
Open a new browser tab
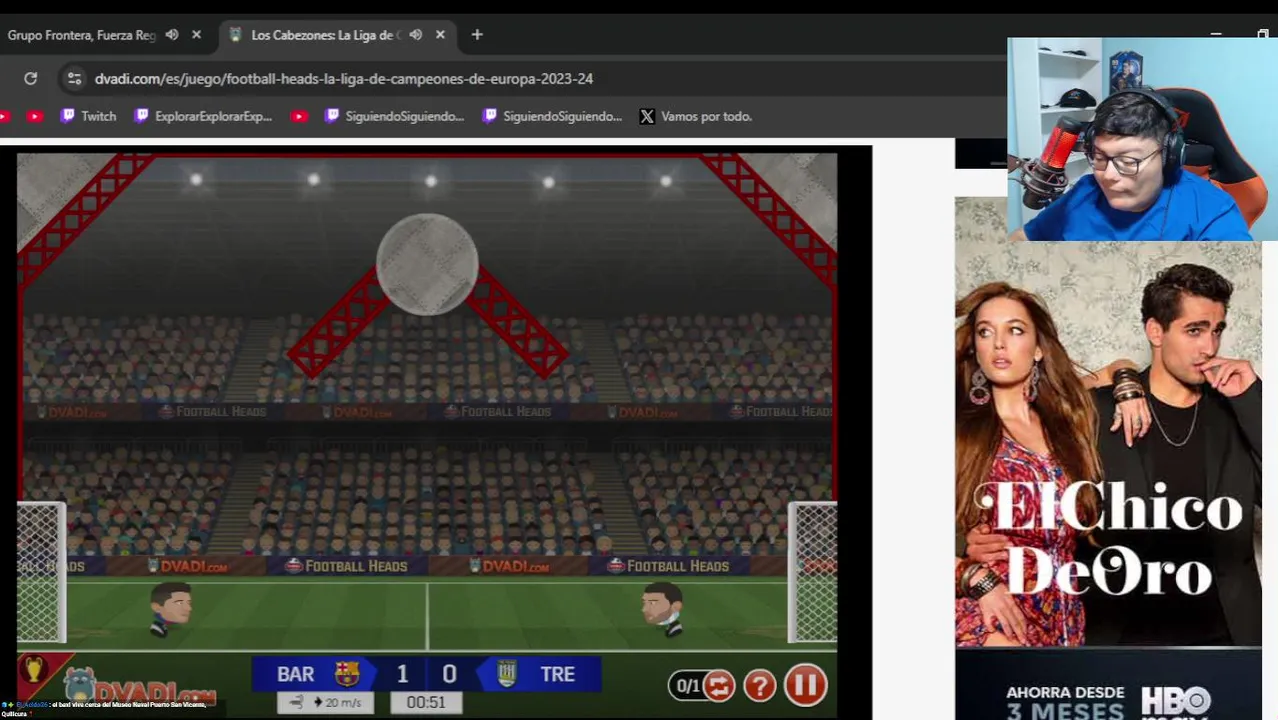click(477, 35)
